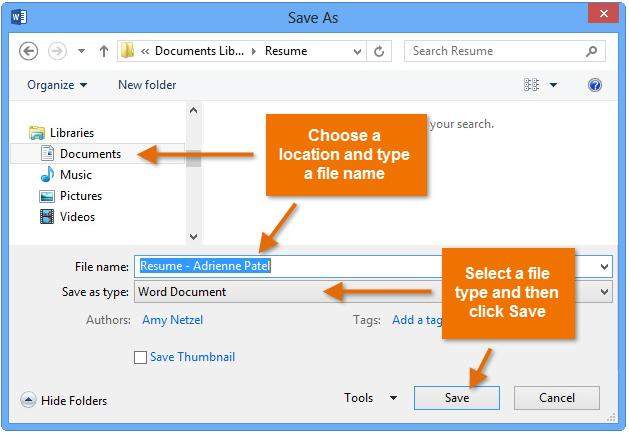The height and width of the screenshot is (434, 629).
Task: Select Documents Lib... in the address path
Action: (x=199, y=51)
